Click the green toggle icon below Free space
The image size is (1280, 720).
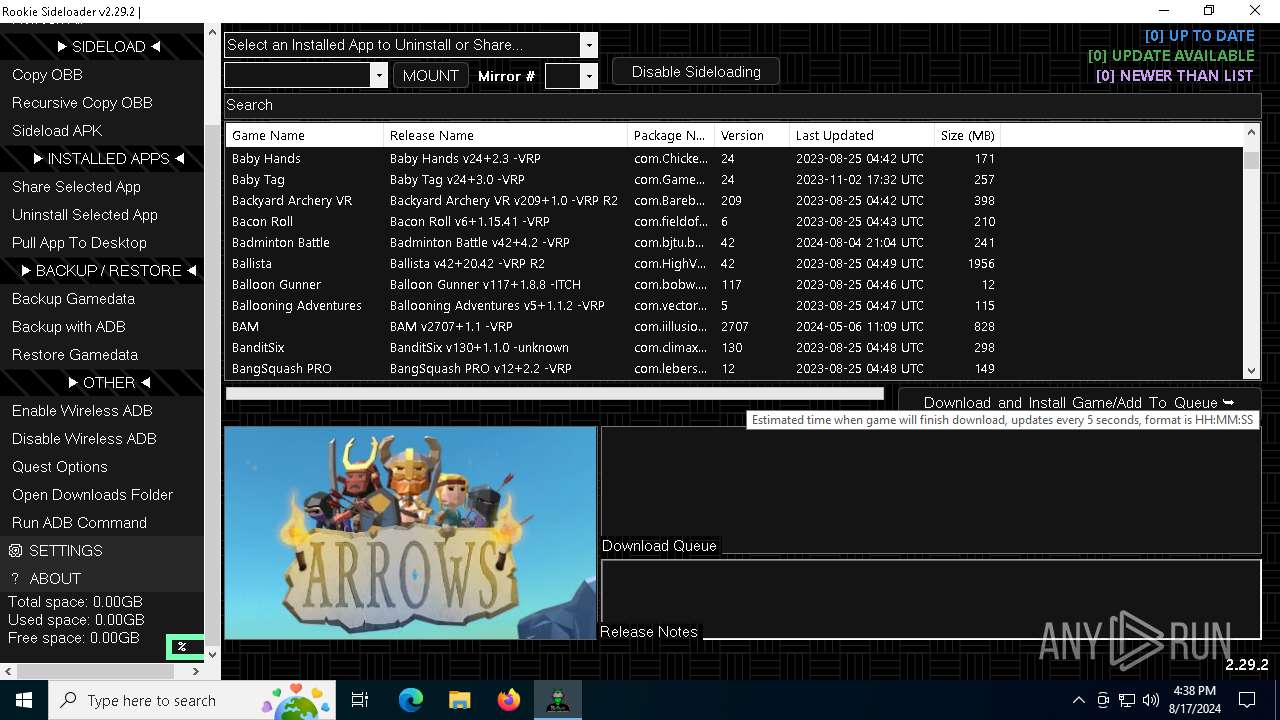click(184, 647)
